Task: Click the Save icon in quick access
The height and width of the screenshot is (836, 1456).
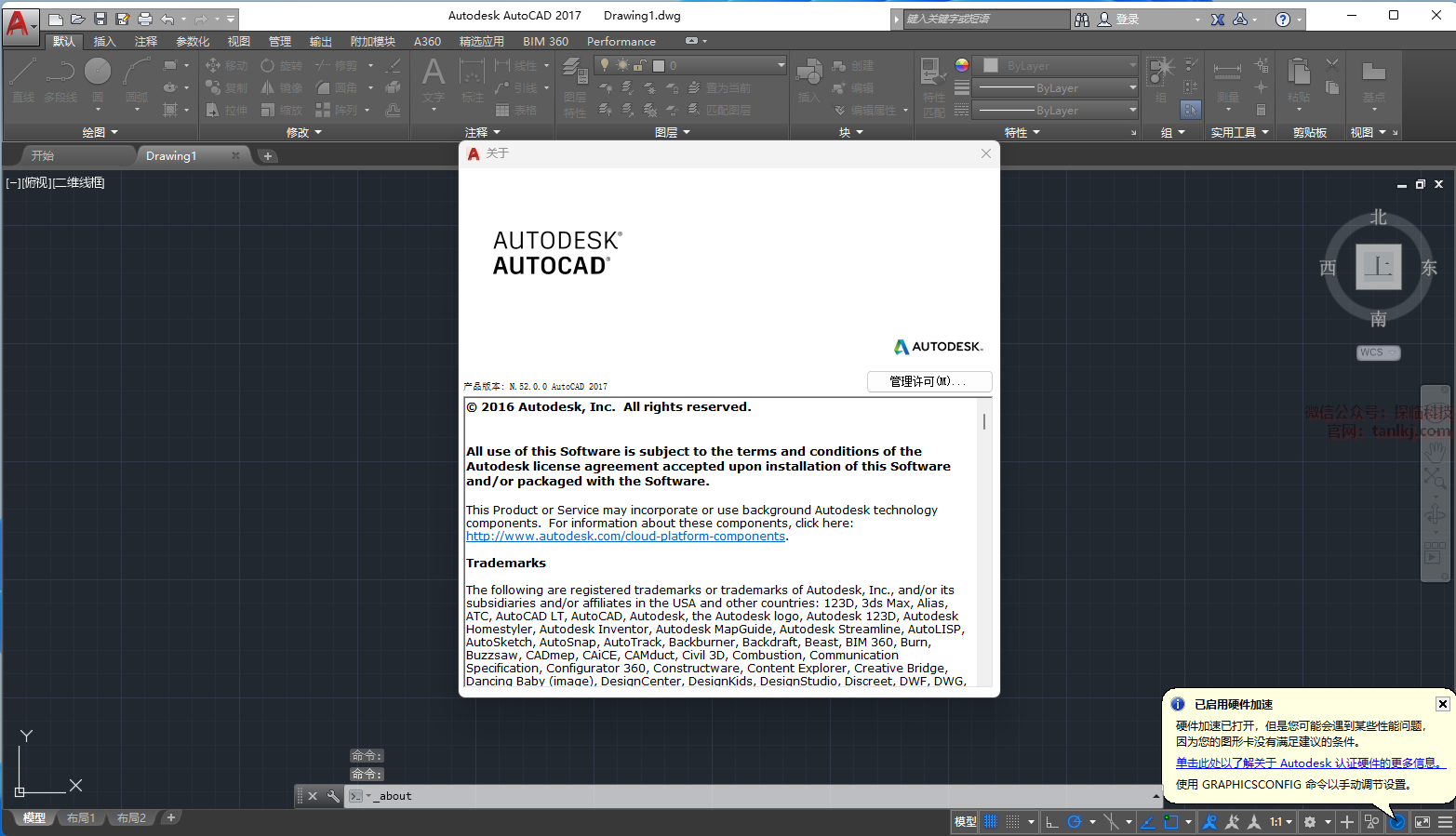Action: click(x=100, y=19)
